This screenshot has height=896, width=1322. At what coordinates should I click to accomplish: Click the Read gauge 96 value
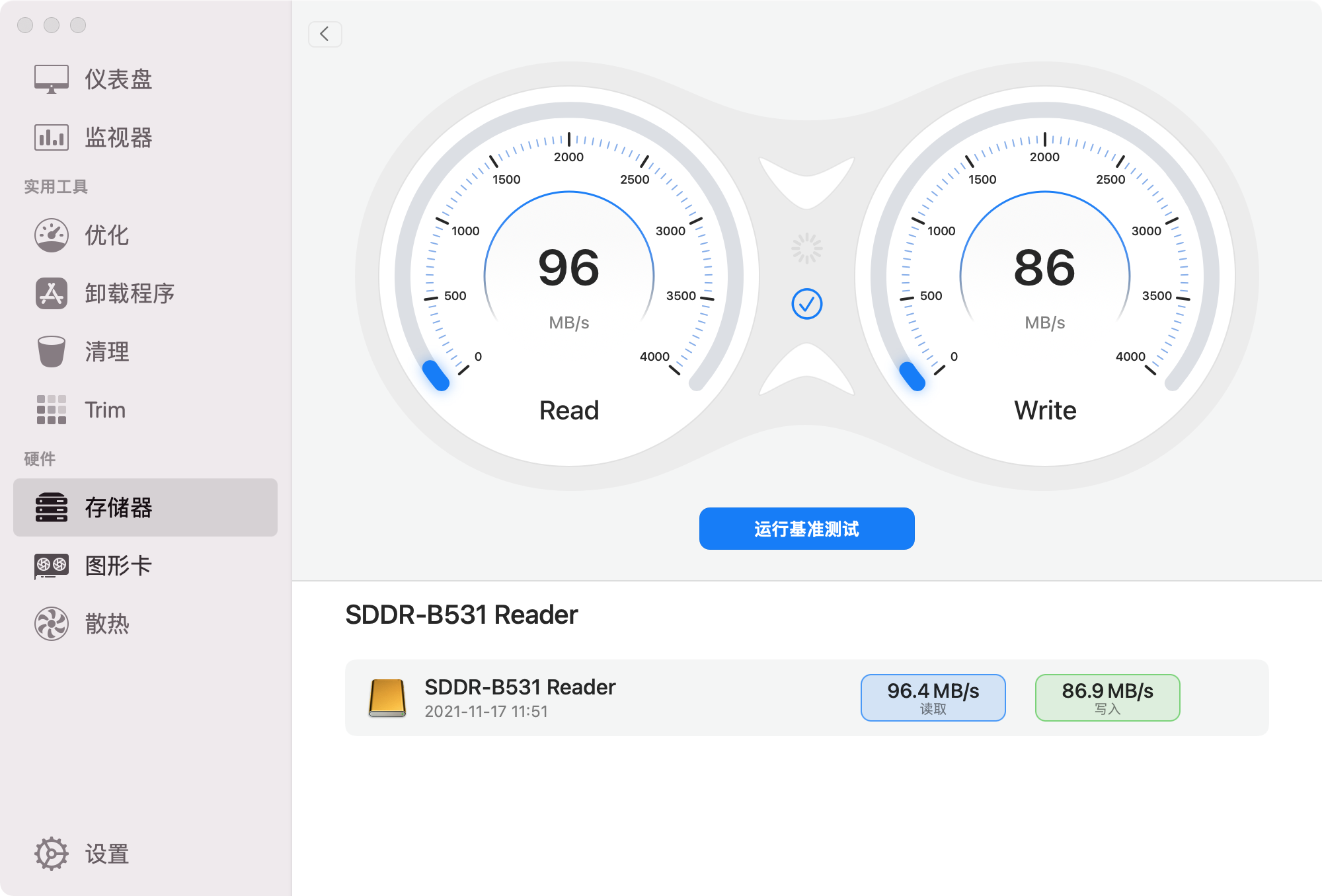click(569, 268)
